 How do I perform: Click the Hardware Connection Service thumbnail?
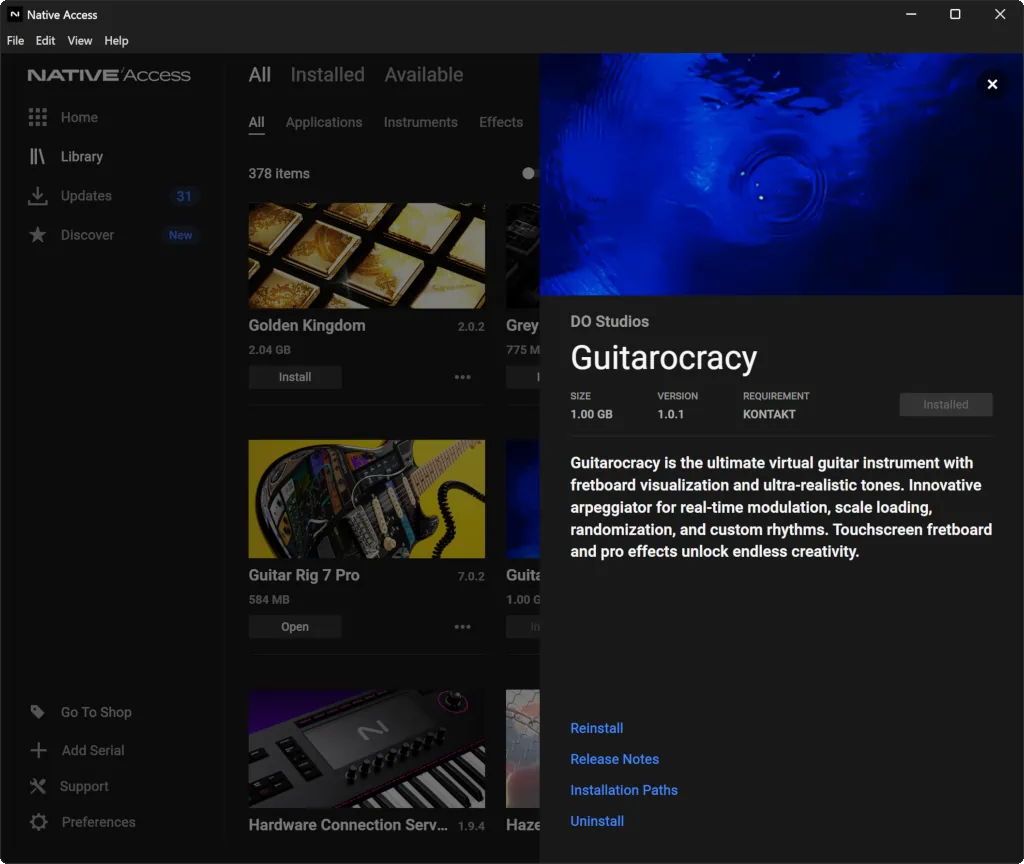(366, 749)
